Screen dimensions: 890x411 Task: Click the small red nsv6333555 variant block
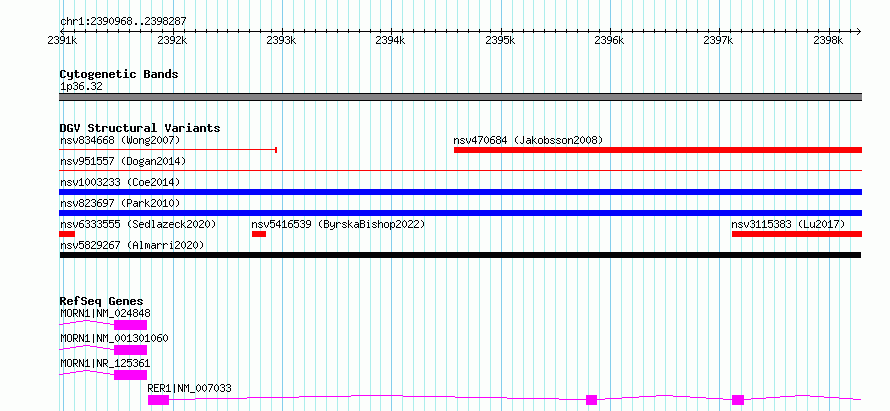67,234
